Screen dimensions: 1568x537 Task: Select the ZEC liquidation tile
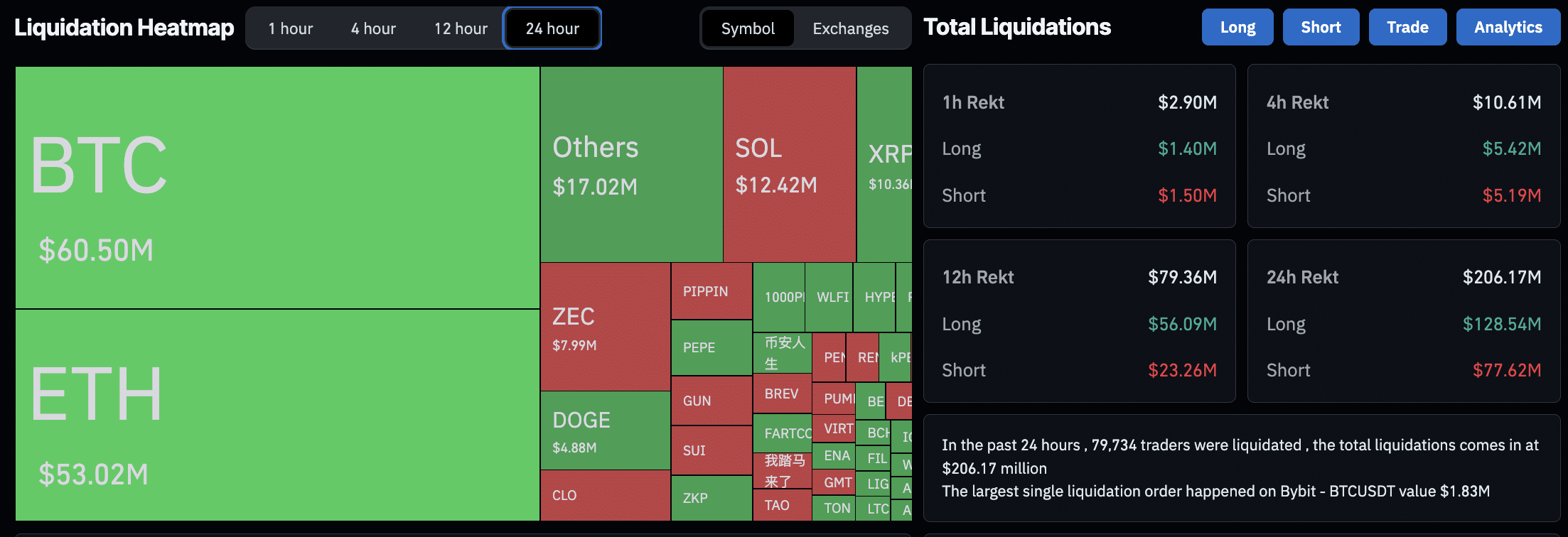tap(604, 327)
